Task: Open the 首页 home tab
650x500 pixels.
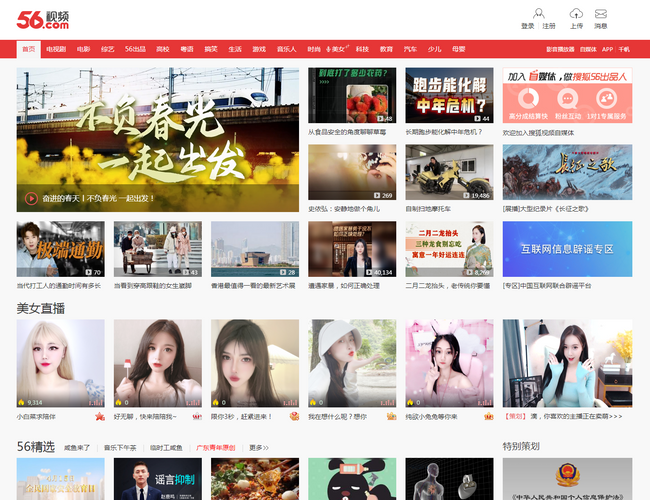Action: (x=28, y=48)
